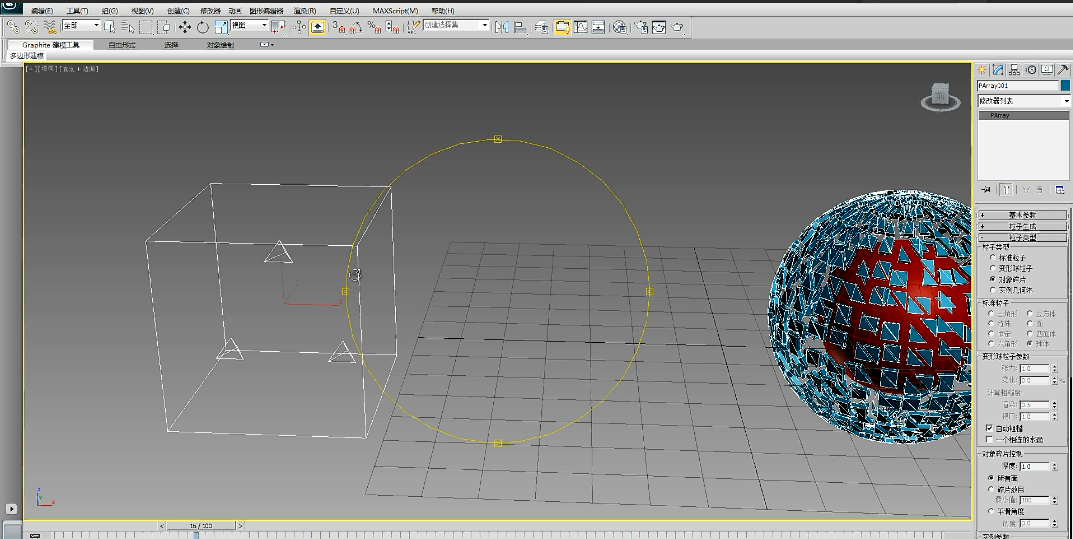The image size is (1073, 539).
Task: Select the Standard Particles radio option
Action: [x=992, y=258]
